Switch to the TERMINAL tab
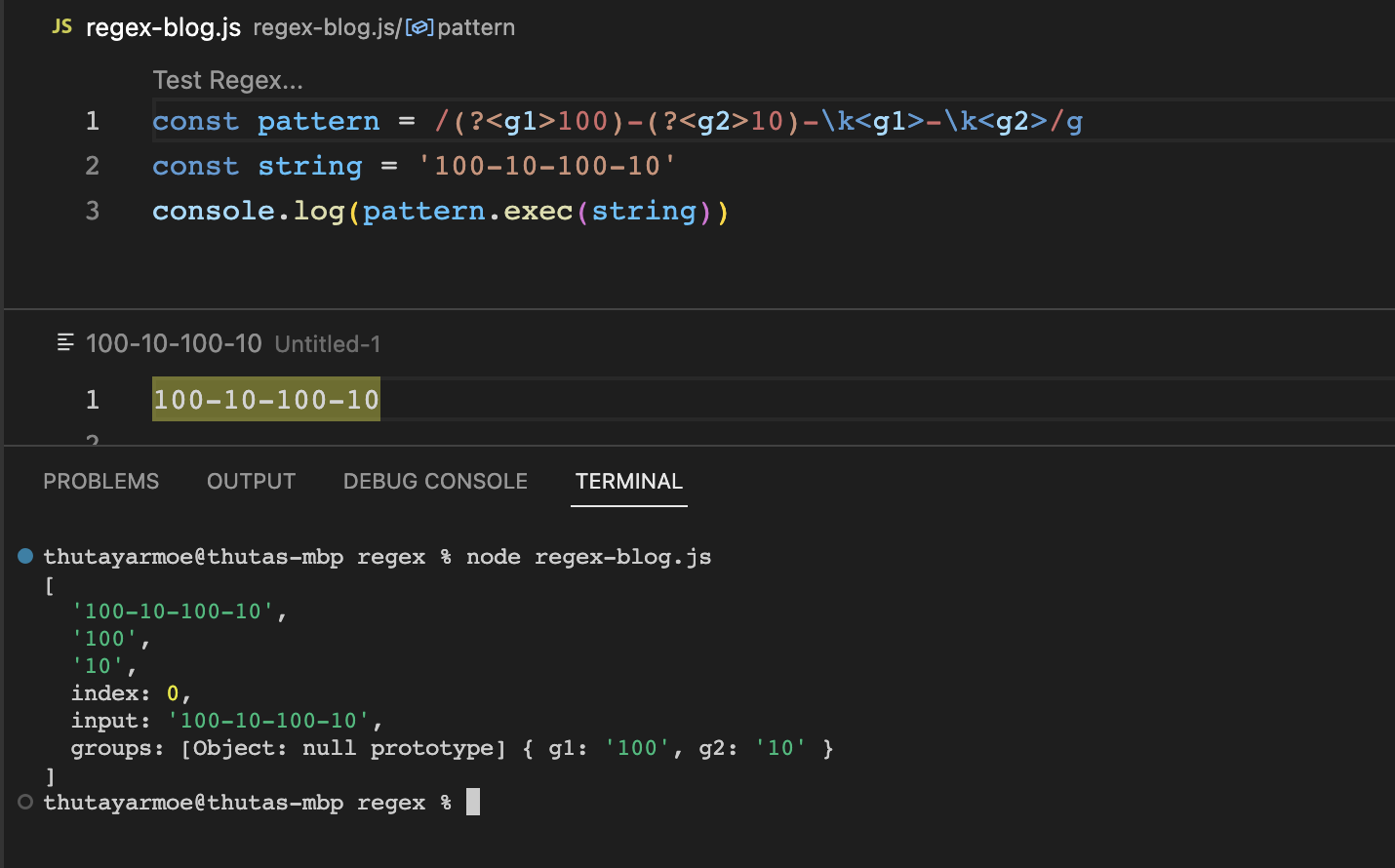 pyautogui.click(x=628, y=481)
